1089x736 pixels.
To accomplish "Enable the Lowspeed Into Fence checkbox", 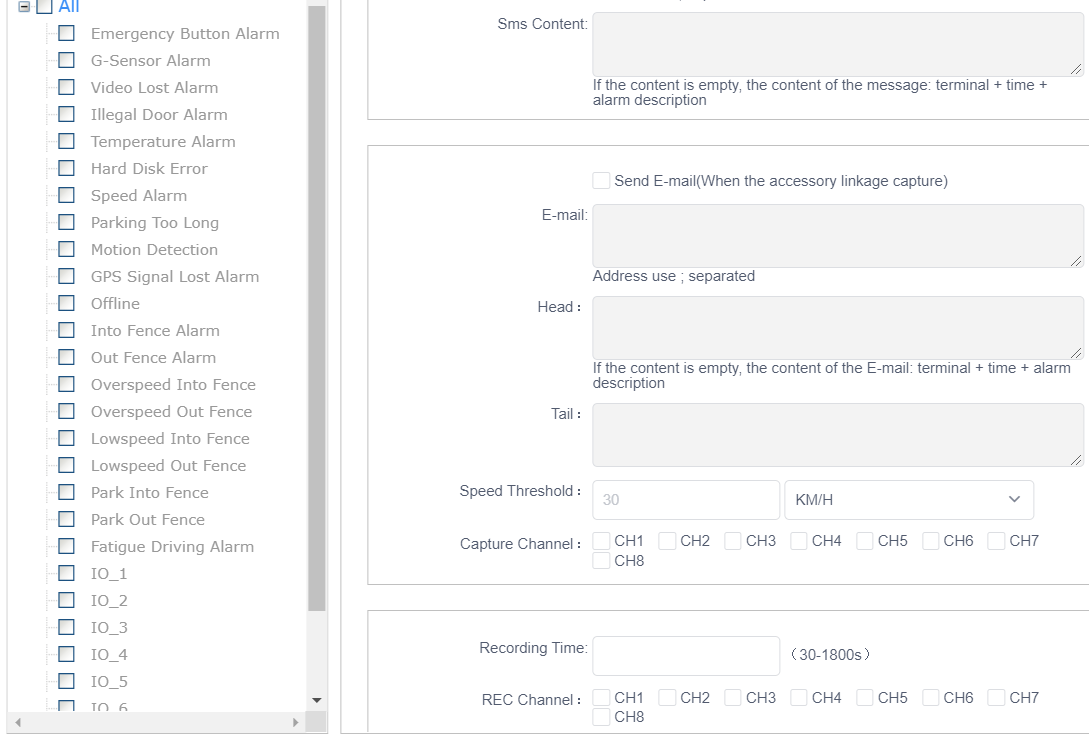I will pyautogui.click(x=67, y=438).
